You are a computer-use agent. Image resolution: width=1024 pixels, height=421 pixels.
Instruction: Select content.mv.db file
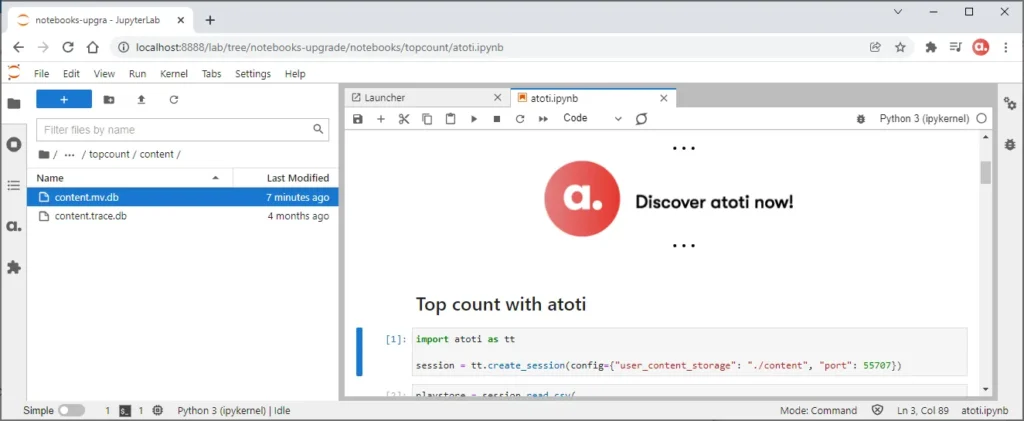183,197
